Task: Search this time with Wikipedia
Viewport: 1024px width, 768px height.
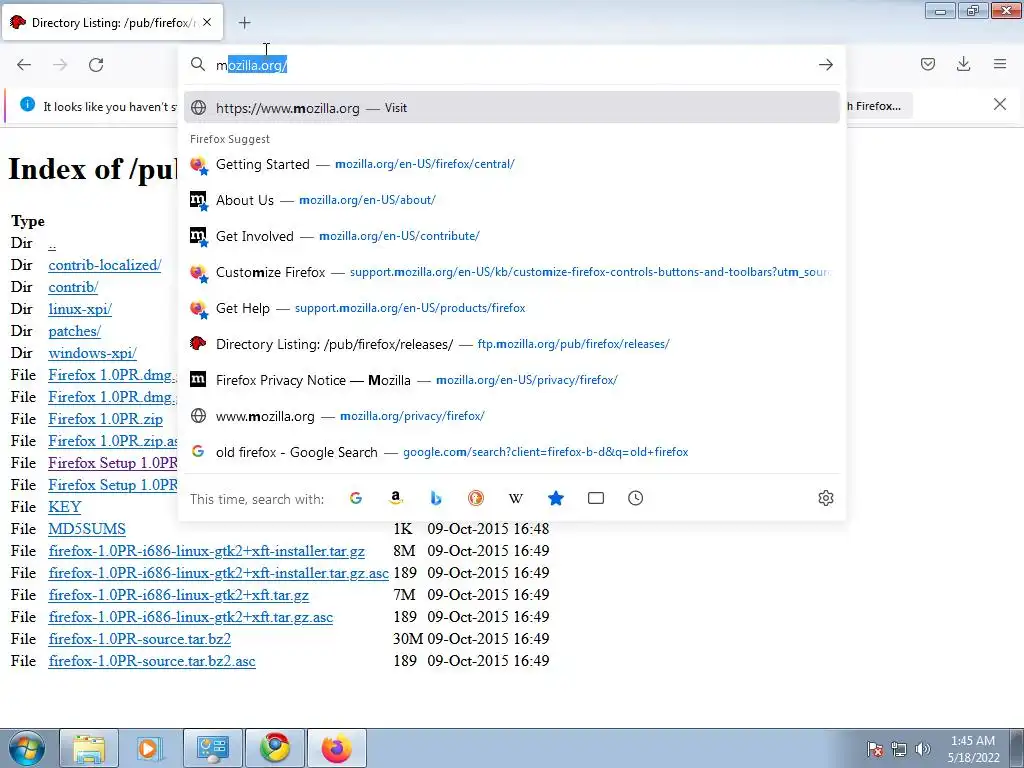Action: (x=515, y=498)
